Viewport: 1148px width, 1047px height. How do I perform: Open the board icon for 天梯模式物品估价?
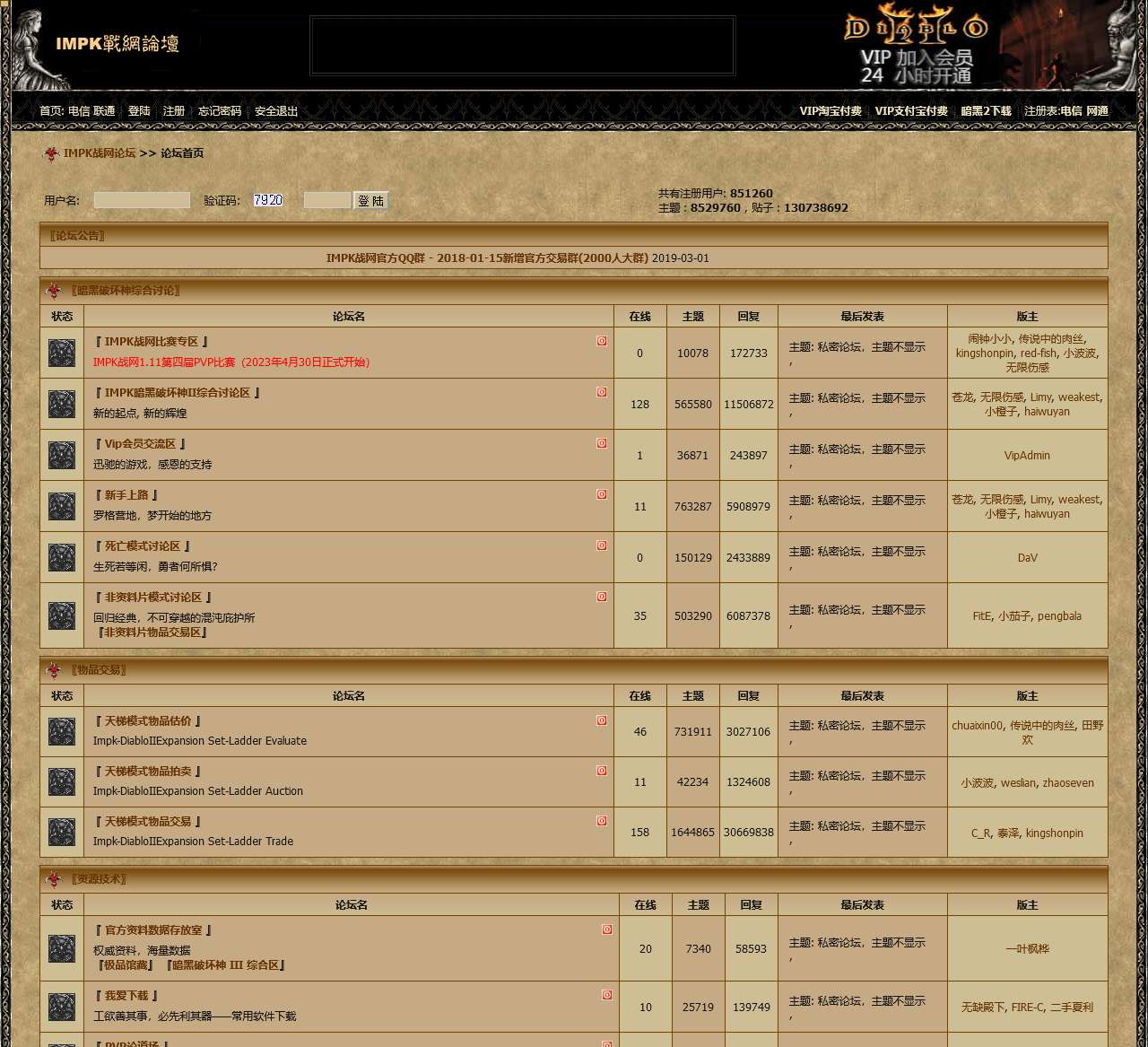pyautogui.click(x=61, y=731)
